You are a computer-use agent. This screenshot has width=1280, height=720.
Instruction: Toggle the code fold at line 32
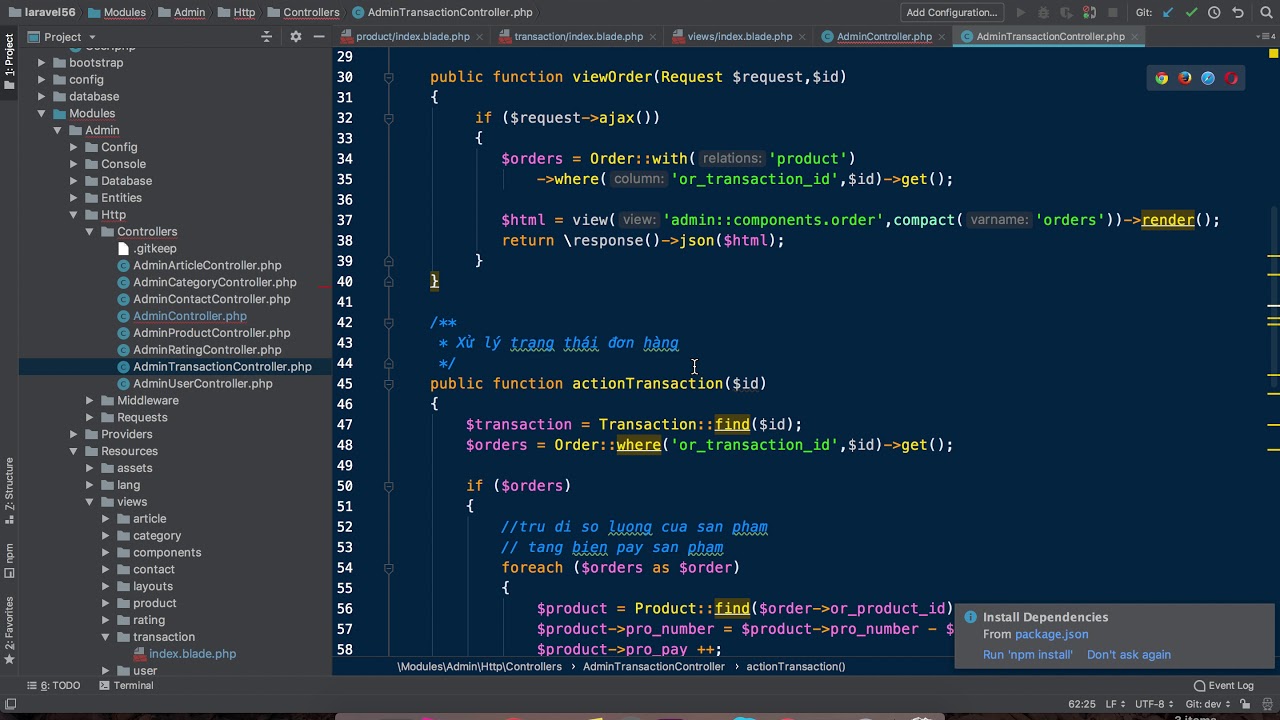[x=388, y=118]
